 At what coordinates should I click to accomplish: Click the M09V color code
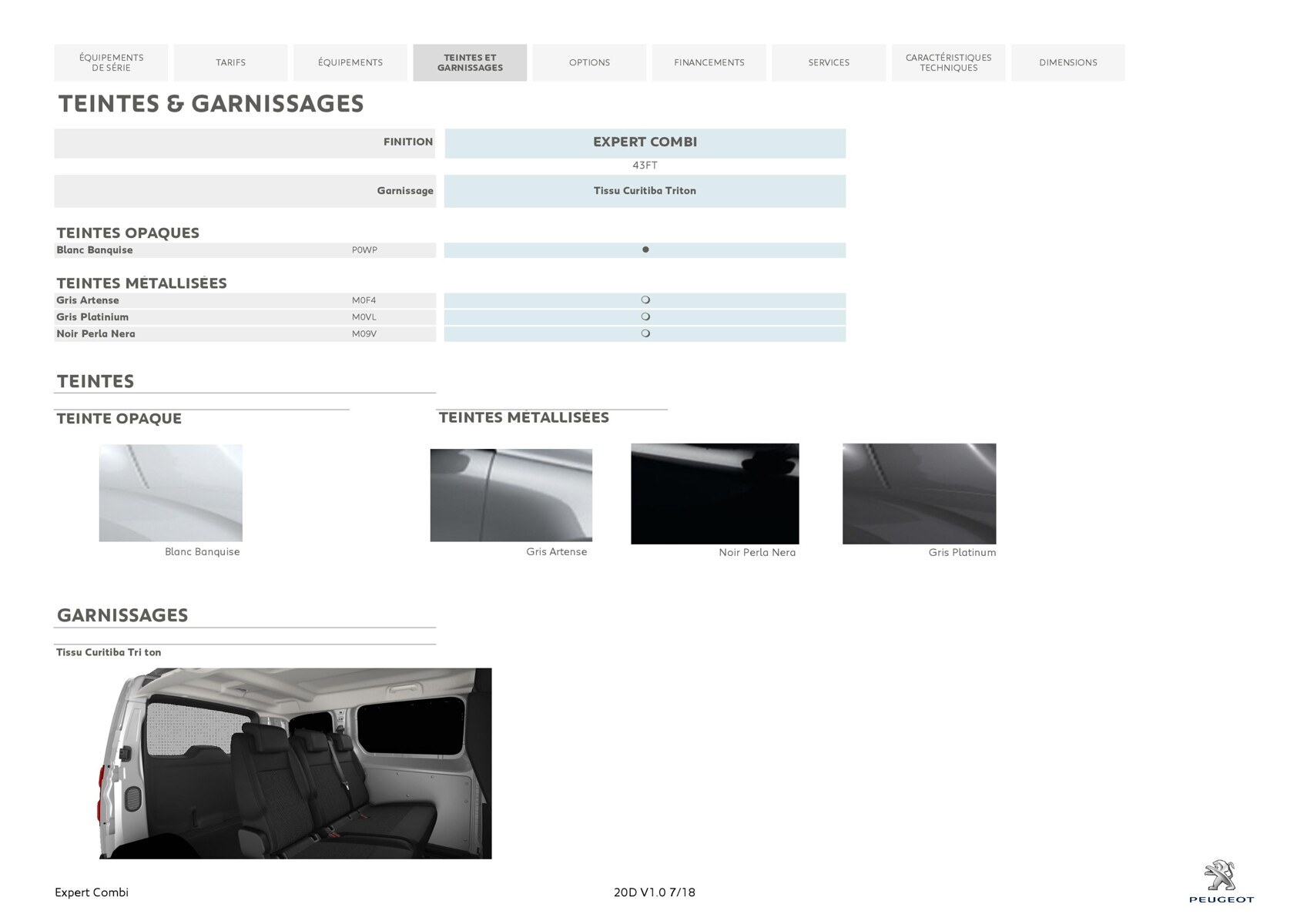click(x=364, y=334)
